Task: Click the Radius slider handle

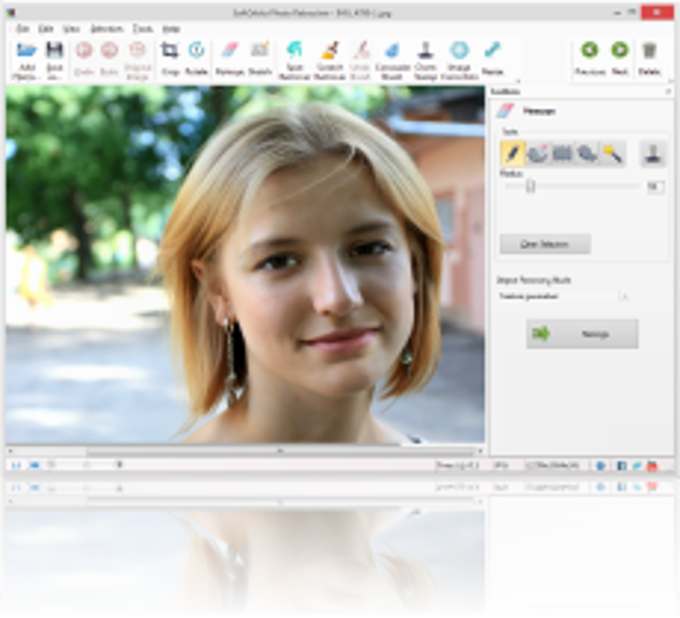Action: point(530,186)
